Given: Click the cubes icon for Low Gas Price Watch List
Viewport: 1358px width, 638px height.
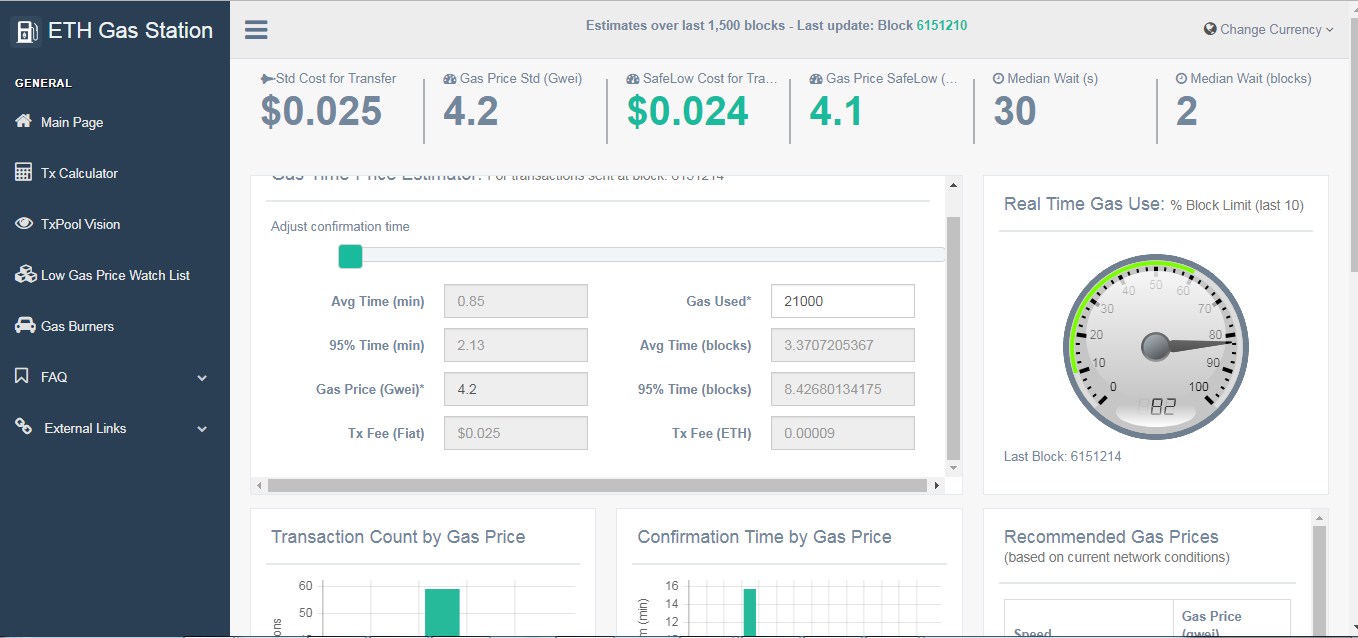Looking at the screenshot, I should point(25,274).
